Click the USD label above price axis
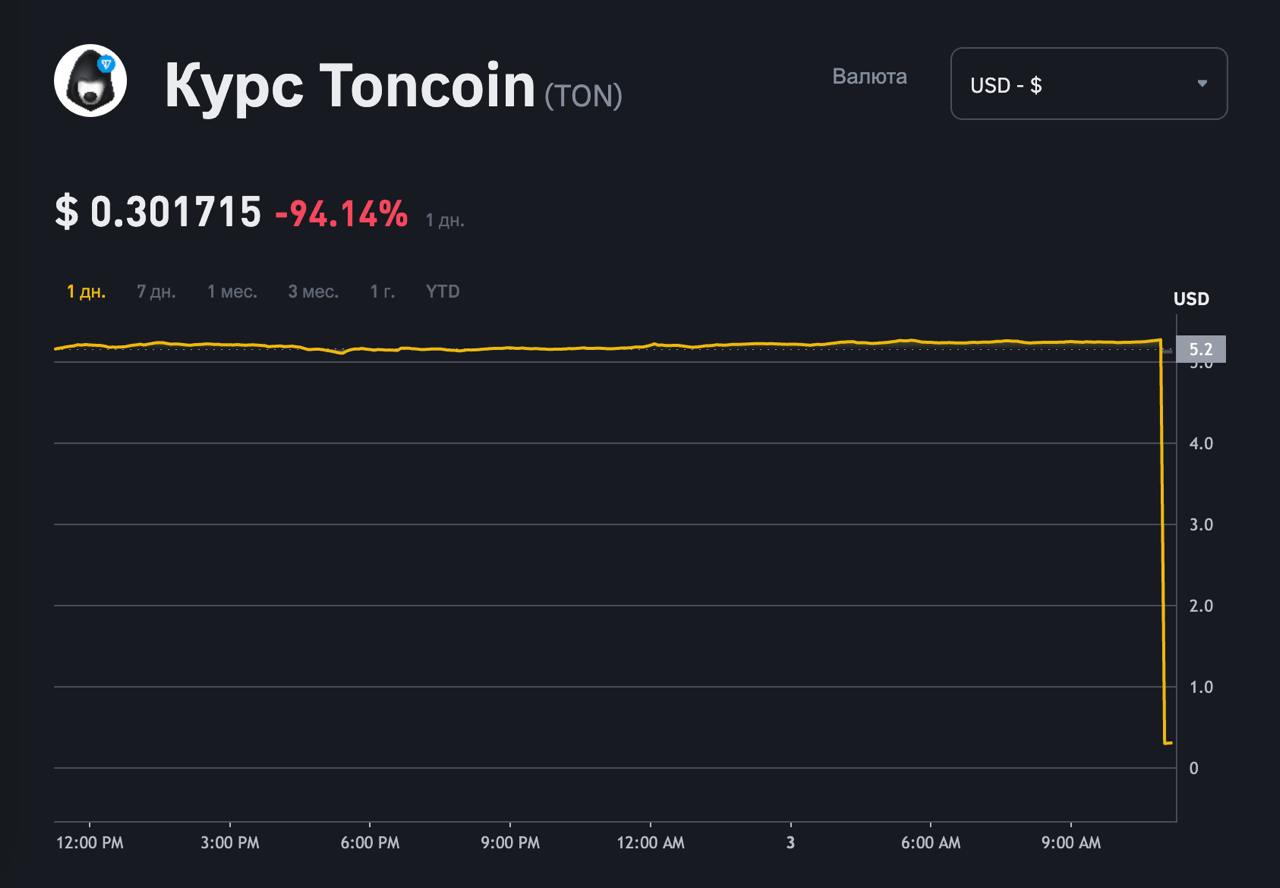 (x=1190, y=299)
